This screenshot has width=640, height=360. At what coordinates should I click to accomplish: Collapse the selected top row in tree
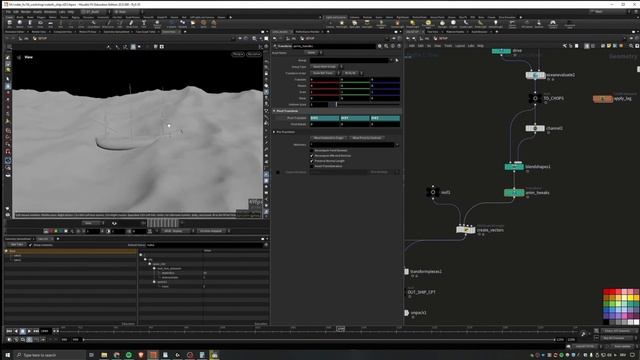coord(7,251)
